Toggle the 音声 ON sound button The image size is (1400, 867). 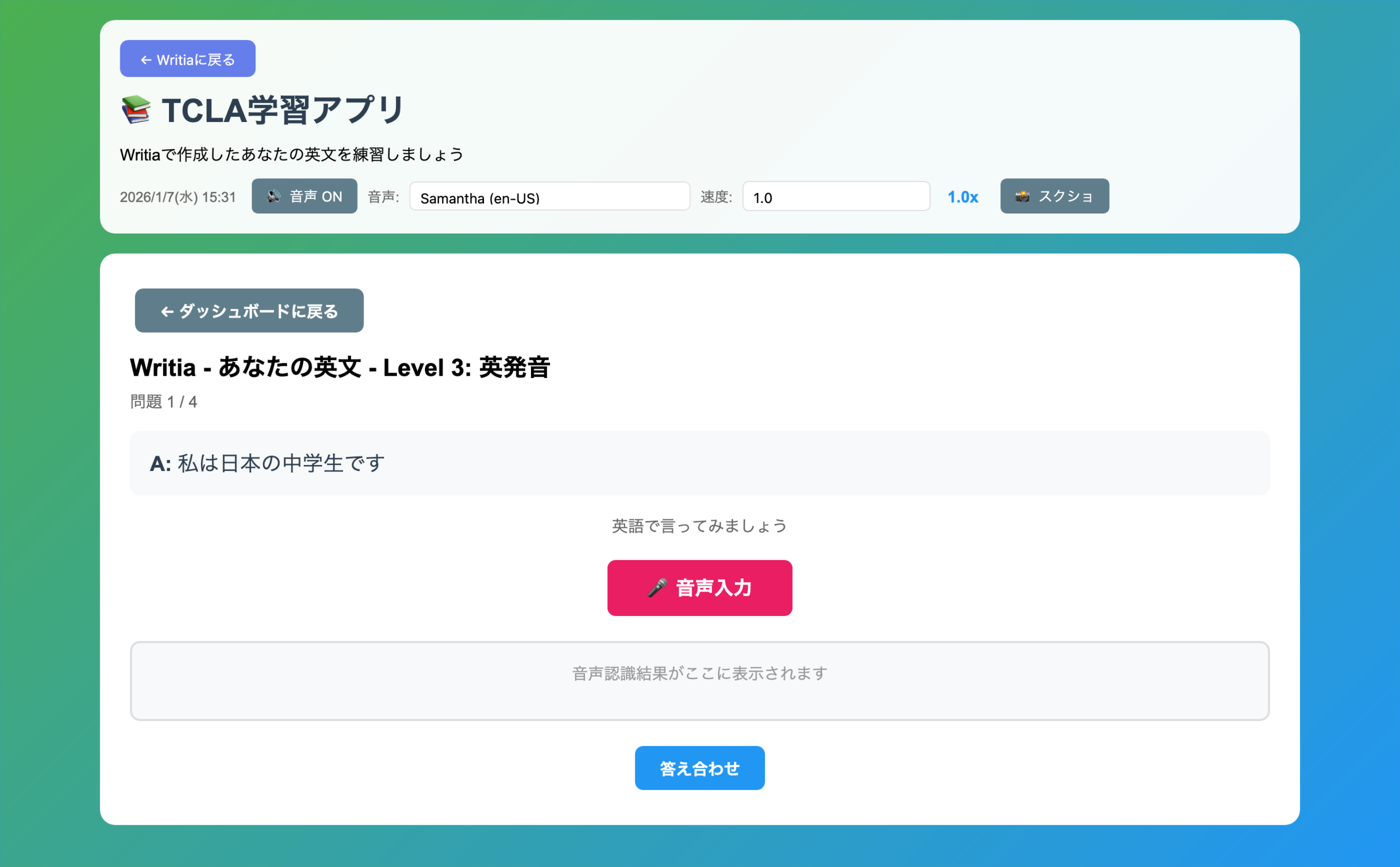304,196
